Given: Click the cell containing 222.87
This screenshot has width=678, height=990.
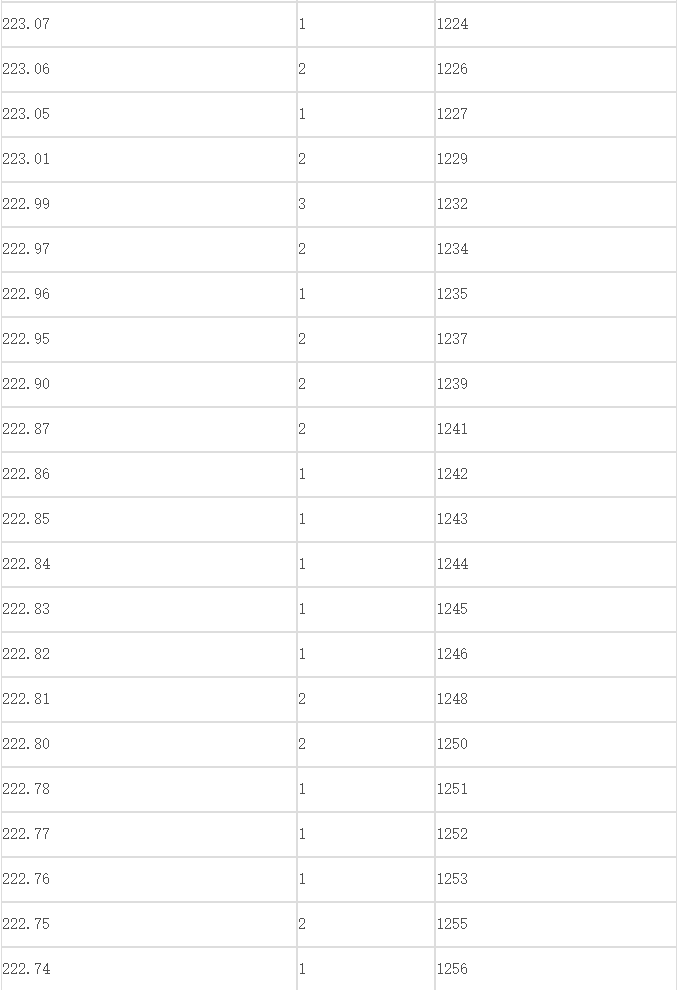Looking at the screenshot, I should 149,429.
